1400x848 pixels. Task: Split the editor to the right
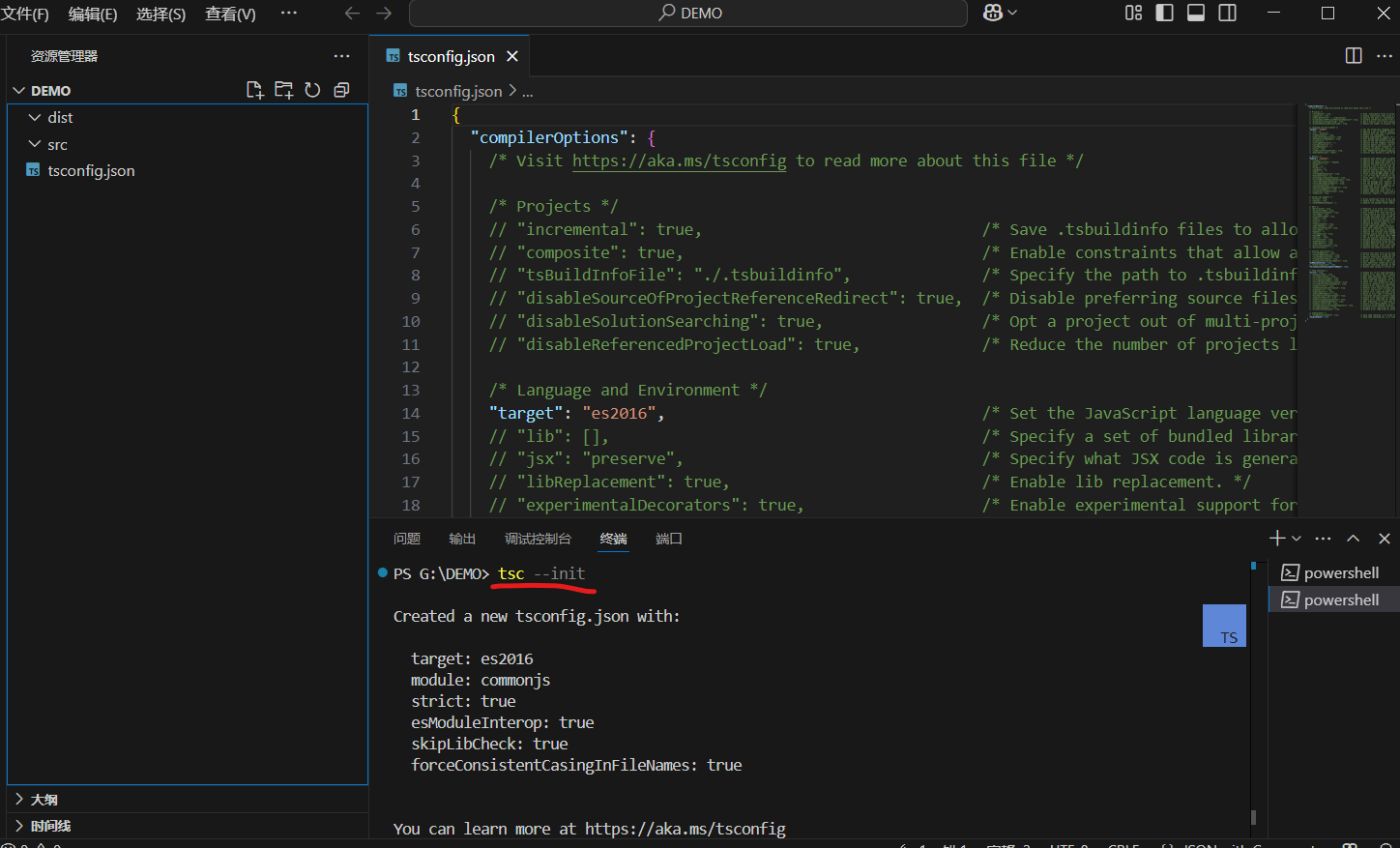click(x=1353, y=55)
